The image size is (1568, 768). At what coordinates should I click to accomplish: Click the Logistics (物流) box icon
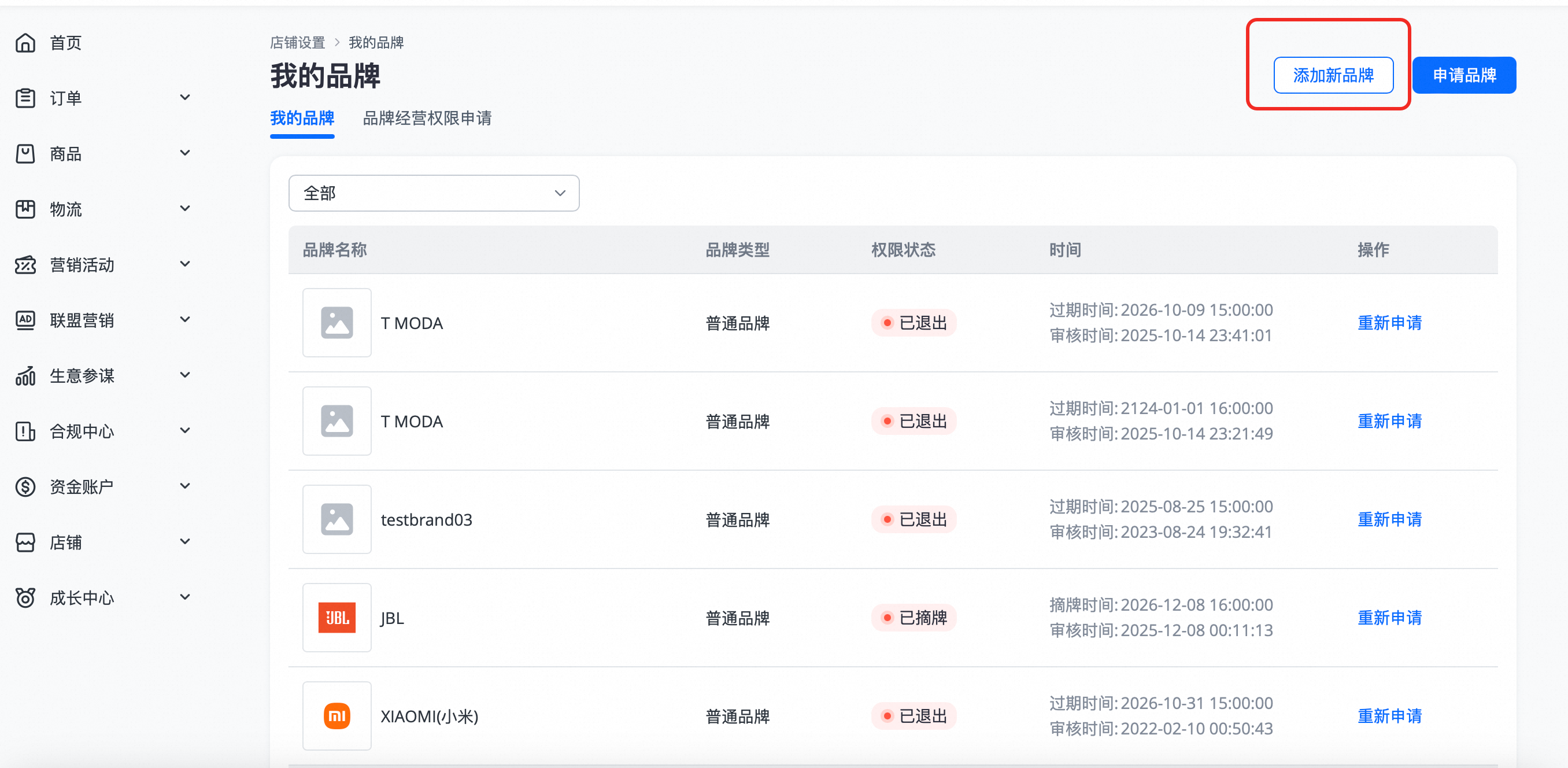(25, 209)
